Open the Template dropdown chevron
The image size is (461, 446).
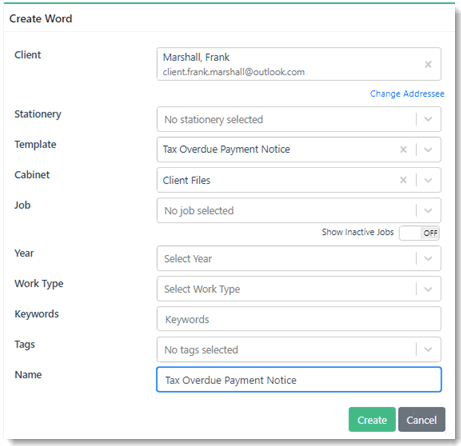[428, 150]
